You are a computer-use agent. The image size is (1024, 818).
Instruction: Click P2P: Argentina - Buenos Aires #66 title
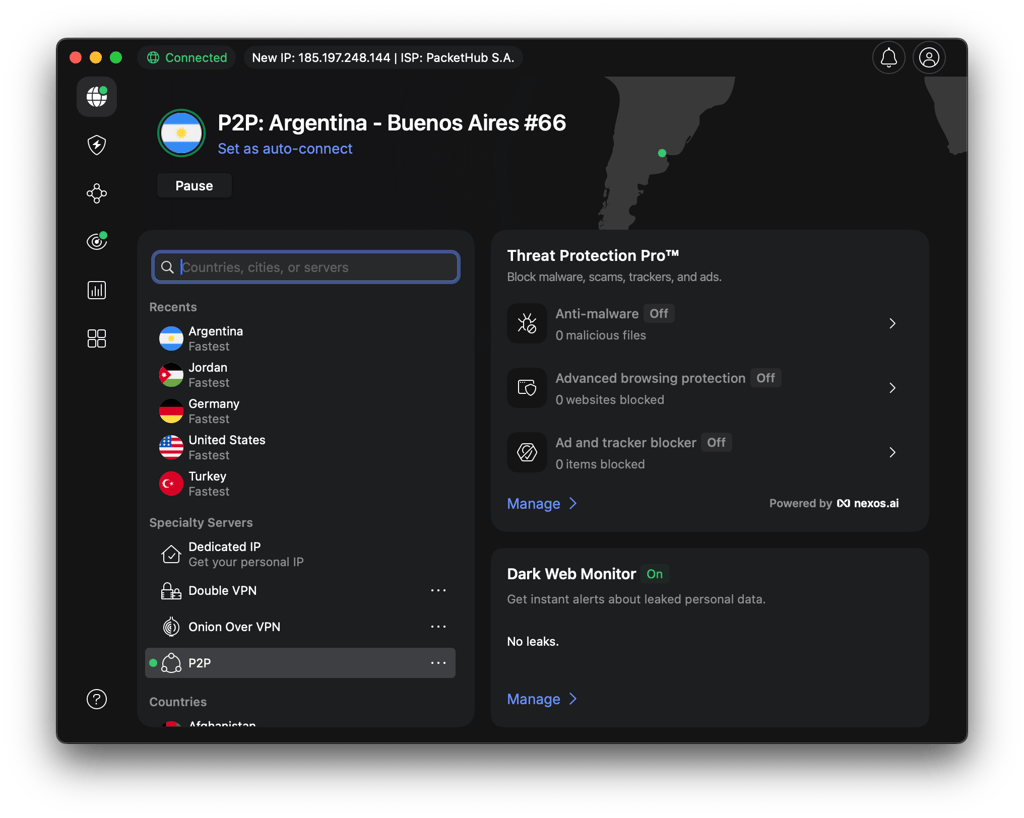click(392, 123)
